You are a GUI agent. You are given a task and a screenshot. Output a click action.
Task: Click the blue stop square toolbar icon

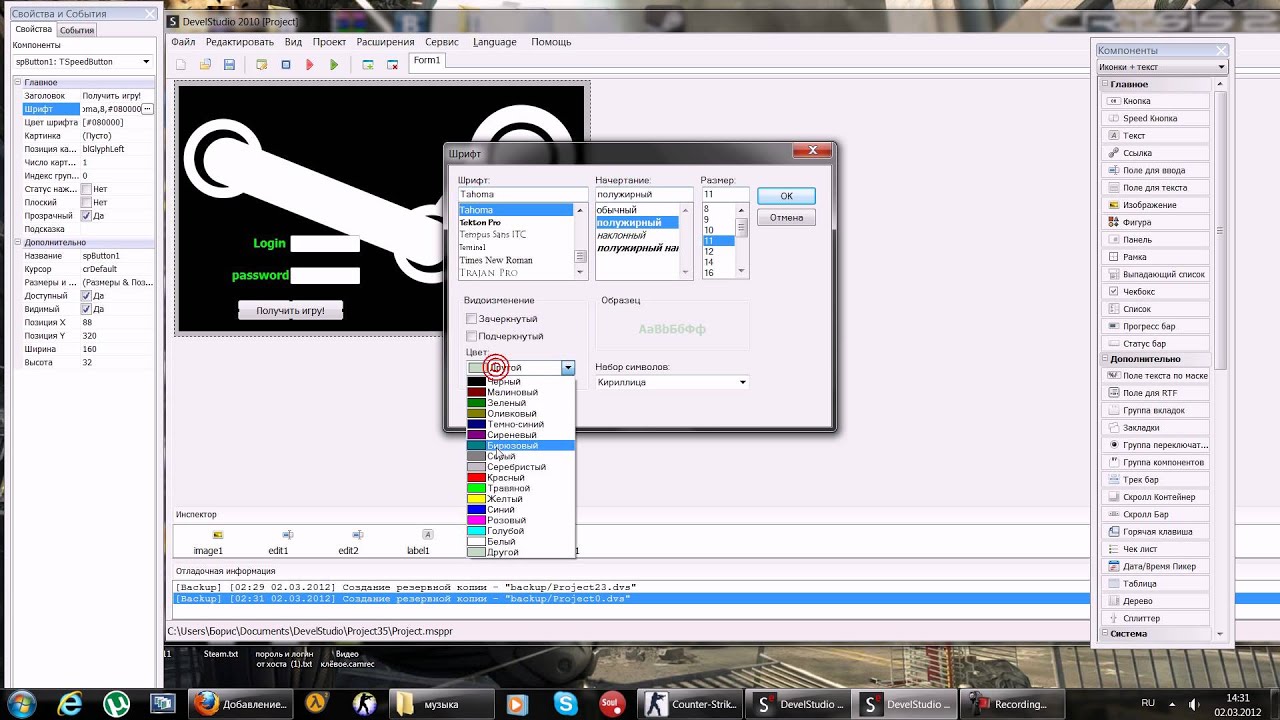click(x=286, y=65)
